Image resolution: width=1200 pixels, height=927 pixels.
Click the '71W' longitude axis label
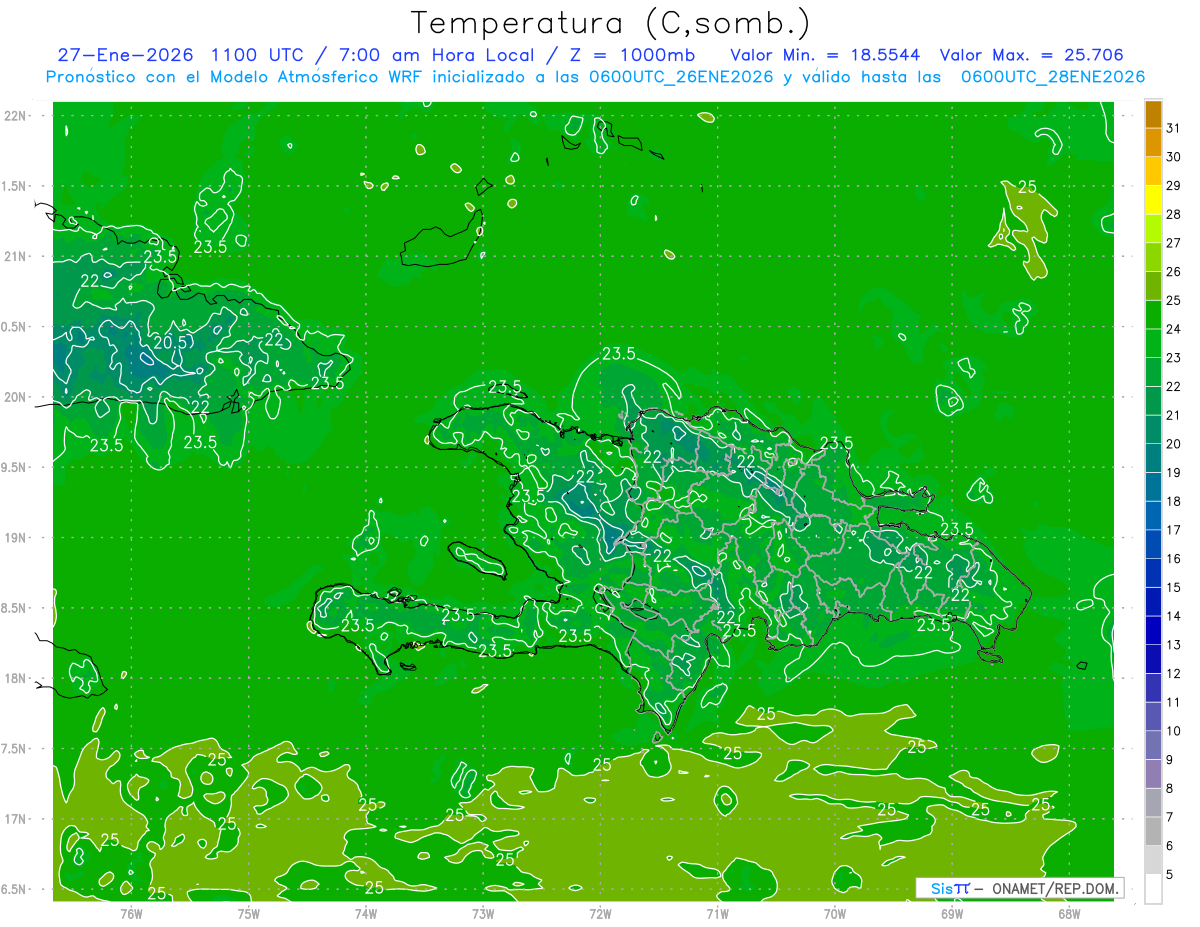point(717,913)
